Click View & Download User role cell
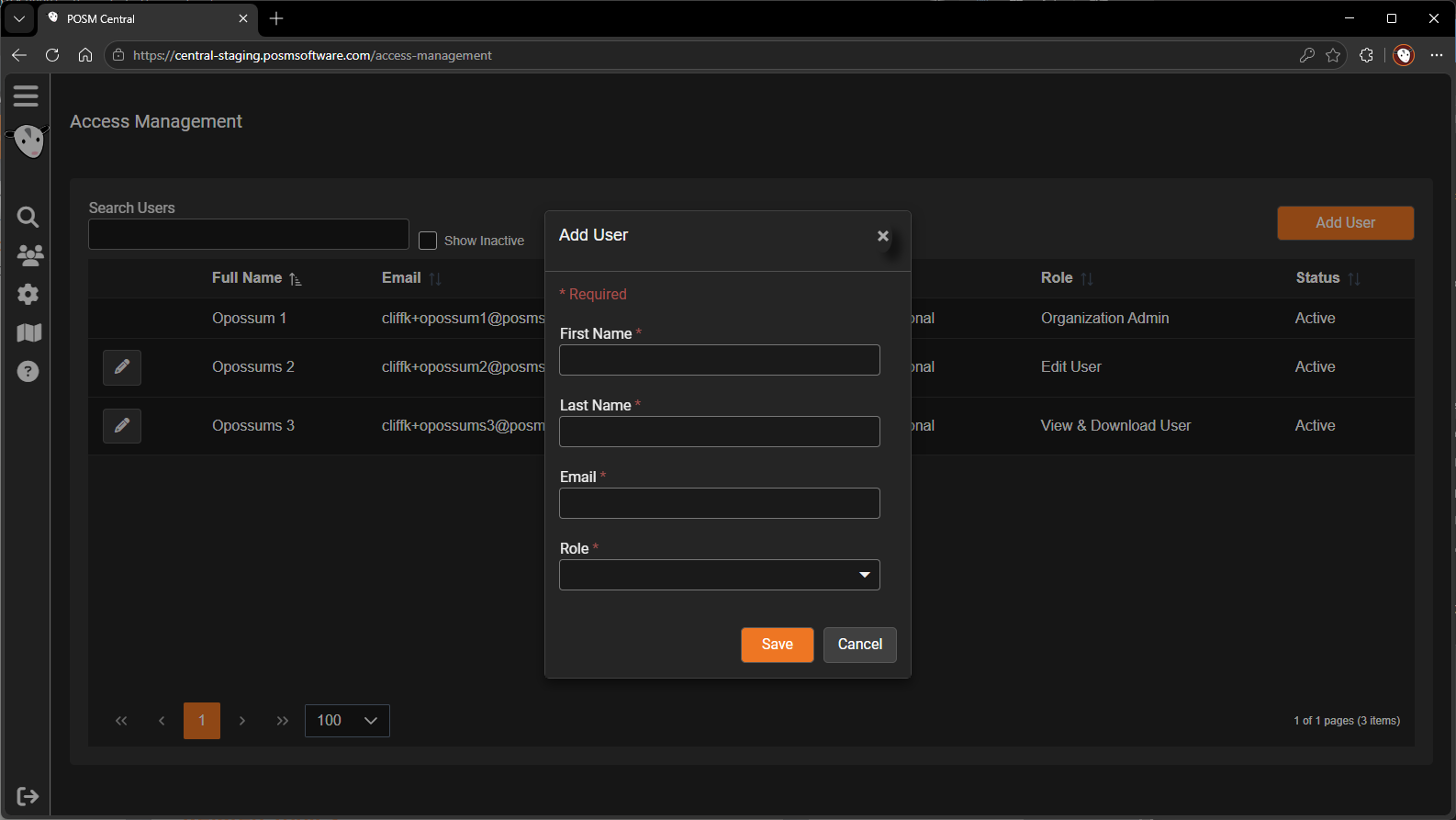Screen dimensions: 1456x820 [x=1115, y=426]
